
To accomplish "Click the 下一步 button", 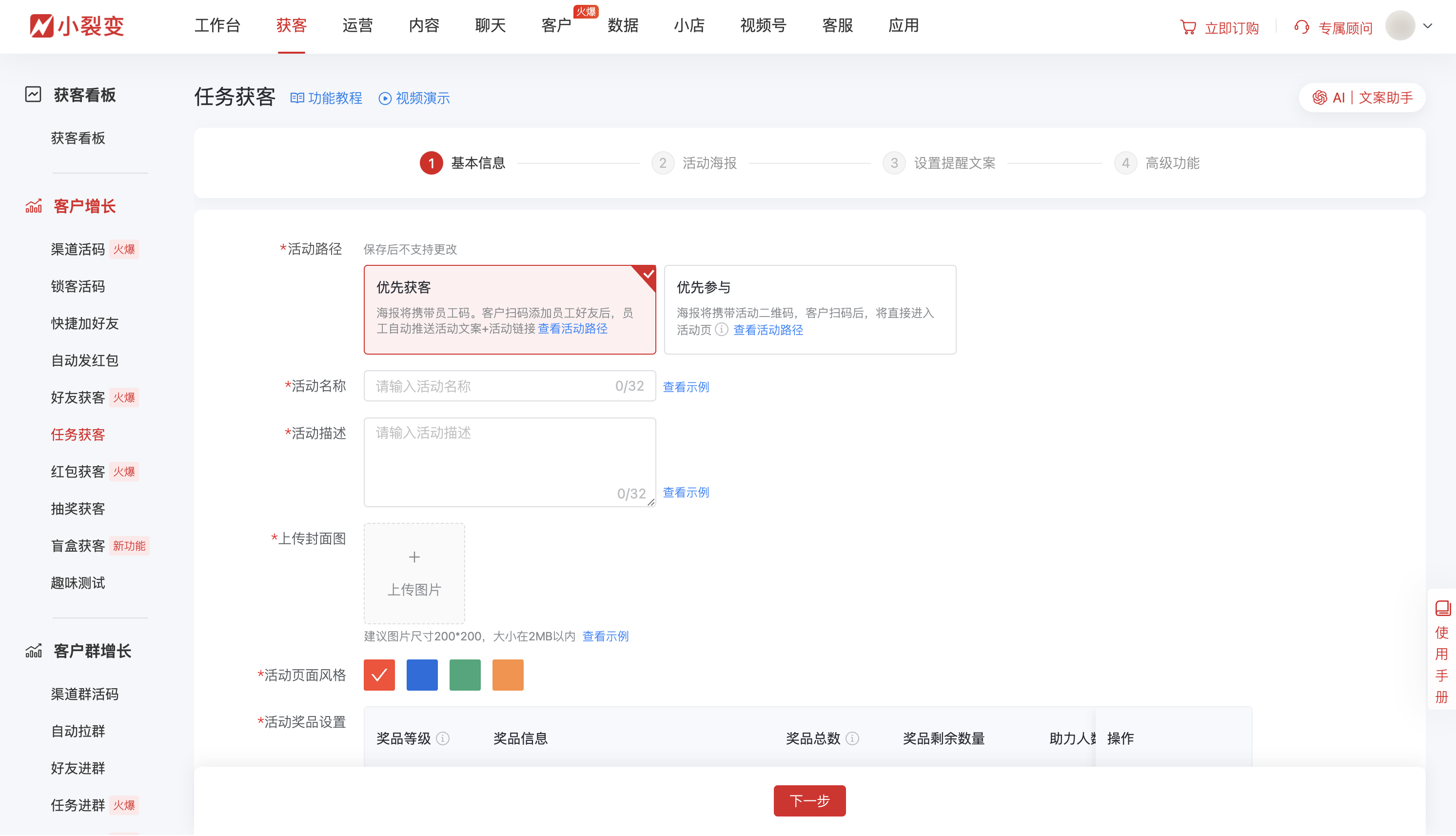I will tap(809, 800).
